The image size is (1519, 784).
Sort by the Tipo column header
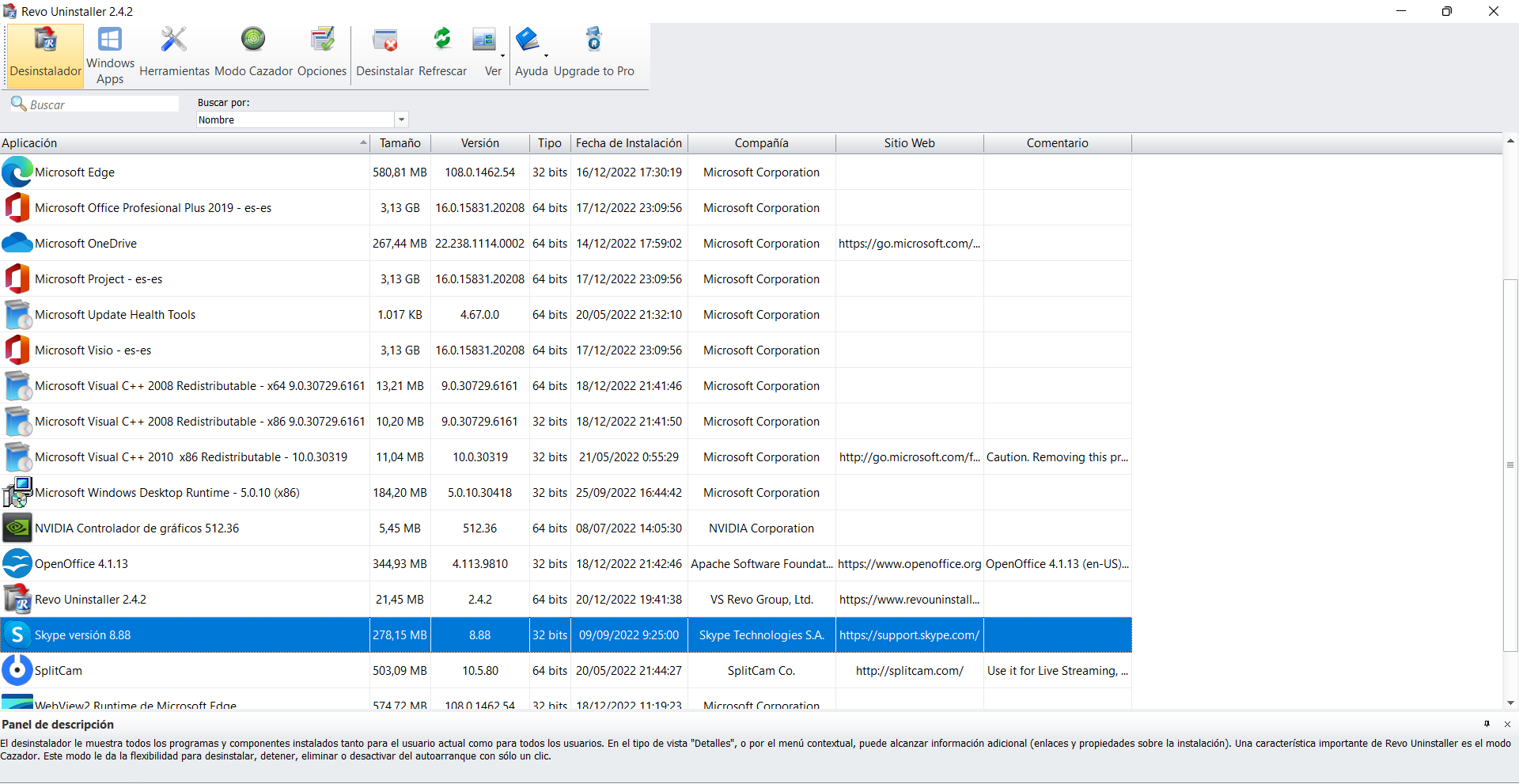click(x=550, y=143)
